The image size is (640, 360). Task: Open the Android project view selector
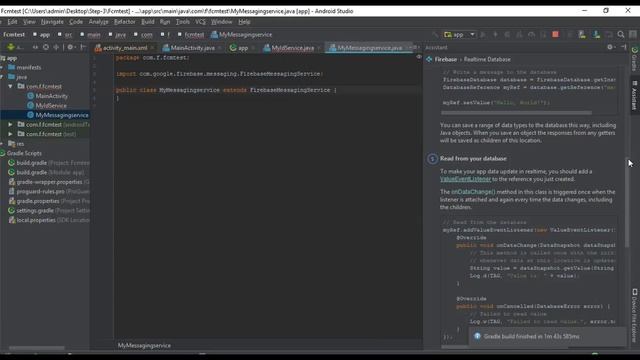coord(16,47)
